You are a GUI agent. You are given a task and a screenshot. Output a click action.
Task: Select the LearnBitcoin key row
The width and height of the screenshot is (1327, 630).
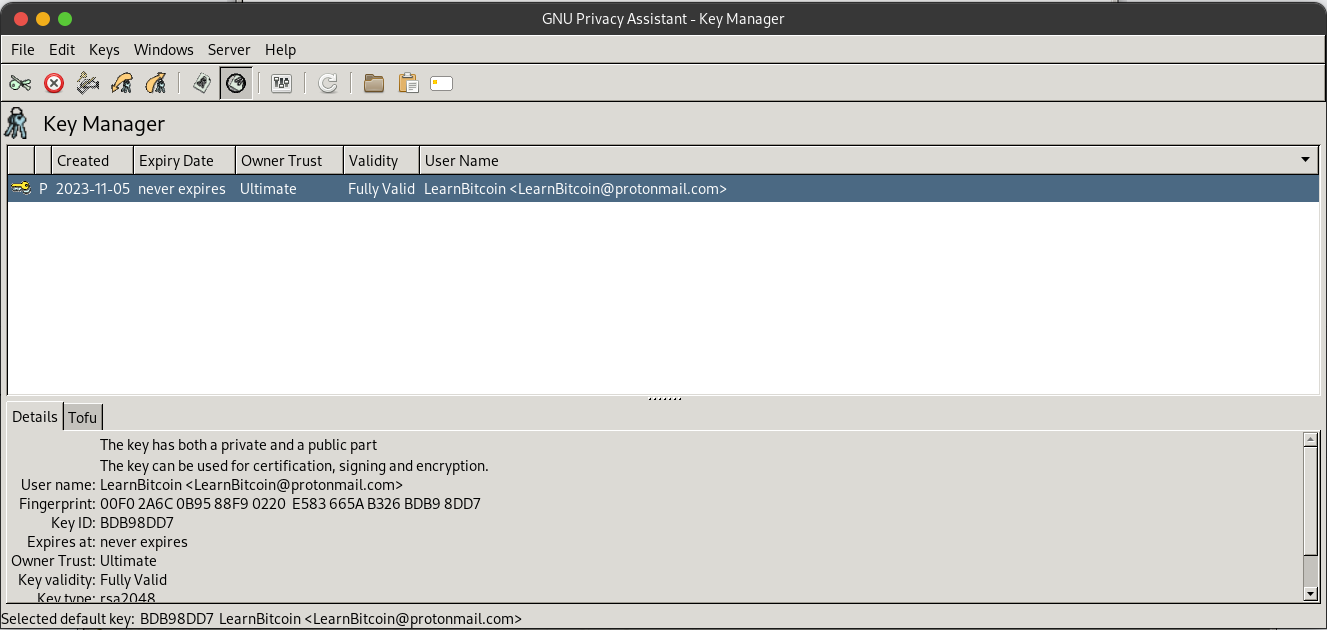pos(575,189)
